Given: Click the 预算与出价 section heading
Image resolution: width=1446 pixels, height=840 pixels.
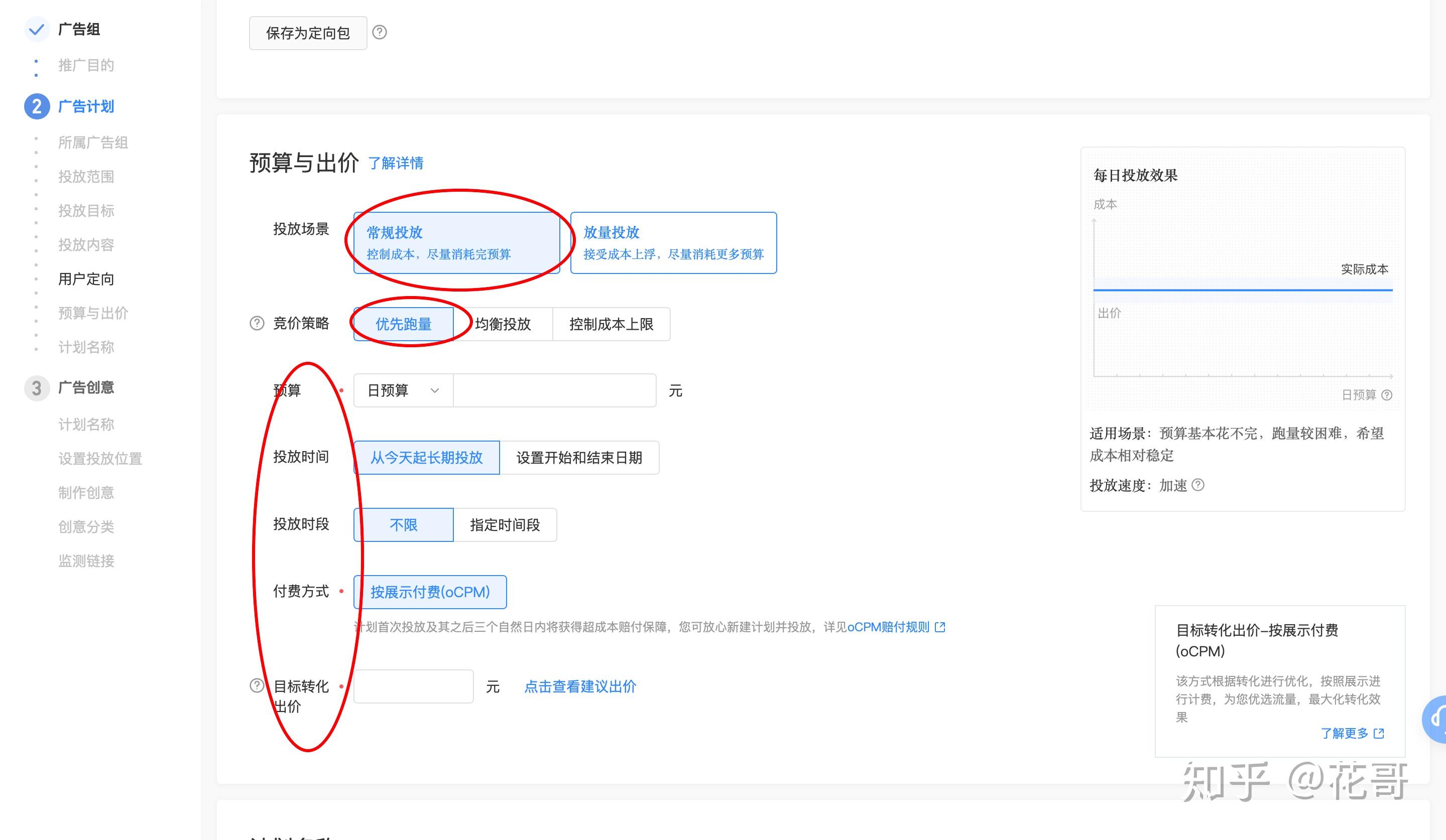Looking at the screenshot, I should (x=304, y=163).
